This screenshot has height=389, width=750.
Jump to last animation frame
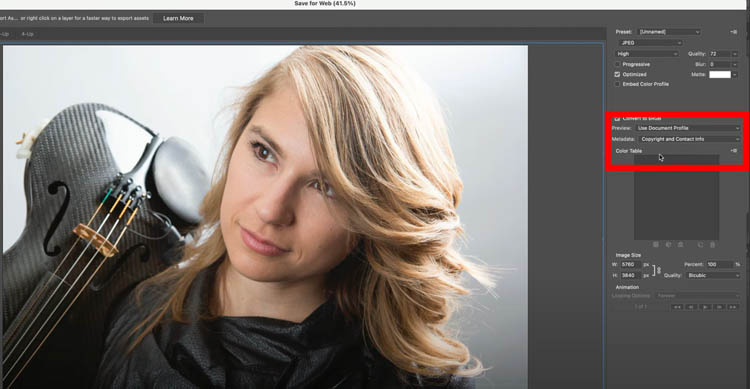[x=733, y=307]
